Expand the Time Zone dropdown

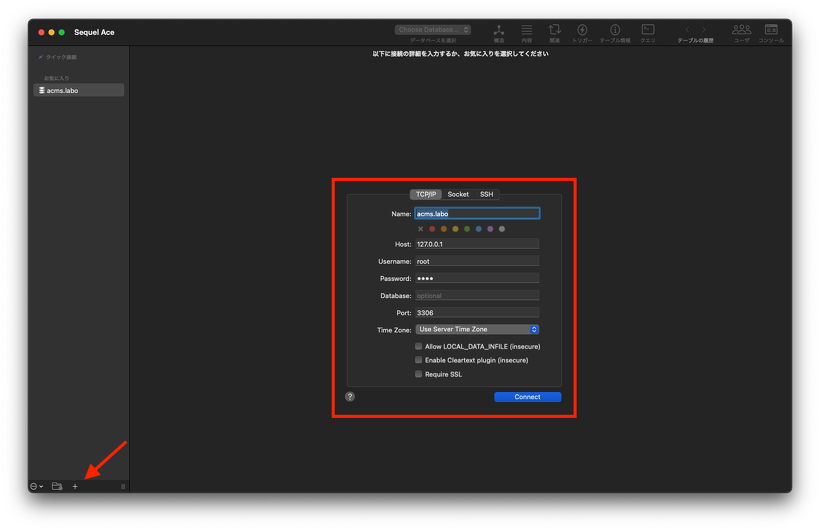tap(477, 329)
